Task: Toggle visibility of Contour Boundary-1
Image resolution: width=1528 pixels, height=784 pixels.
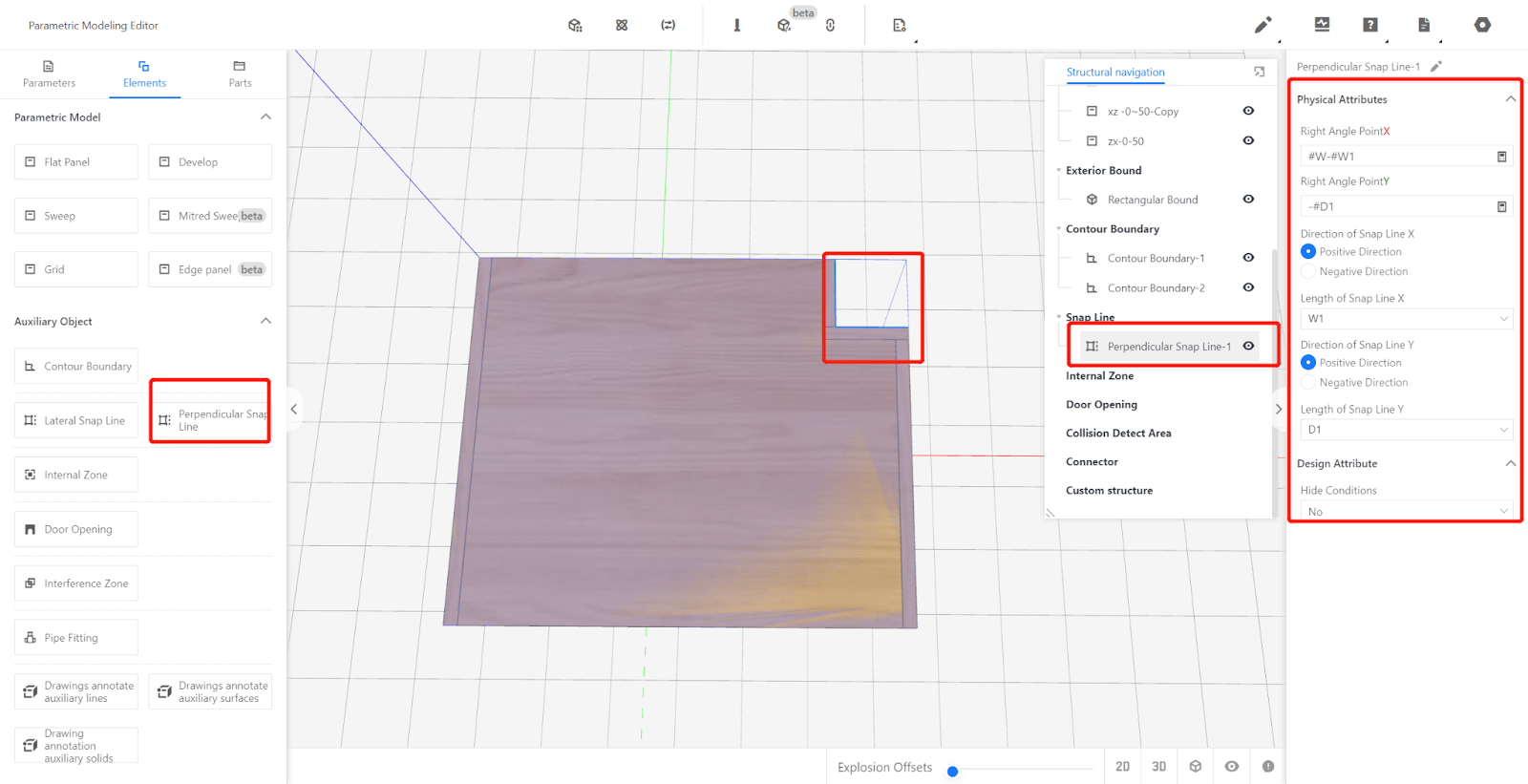Action: [1248, 258]
